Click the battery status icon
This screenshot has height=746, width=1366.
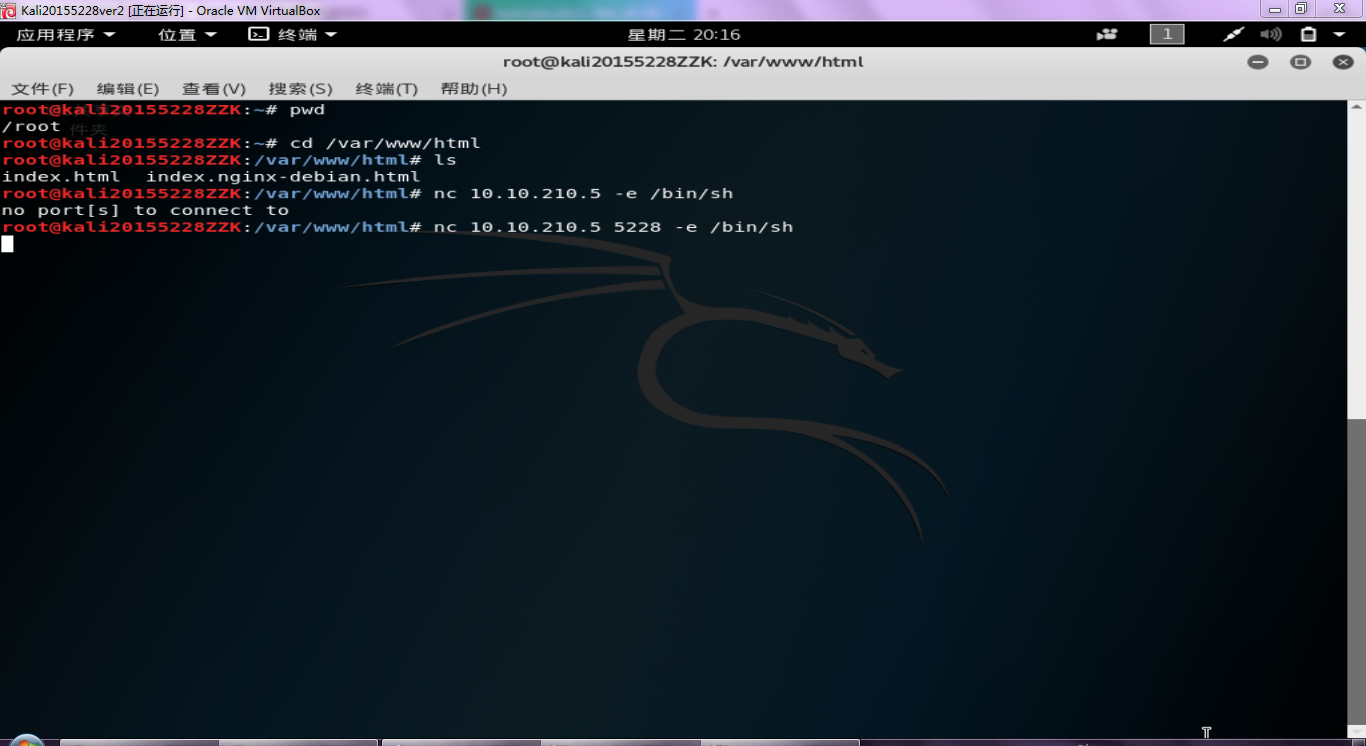(x=1308, y=35)
